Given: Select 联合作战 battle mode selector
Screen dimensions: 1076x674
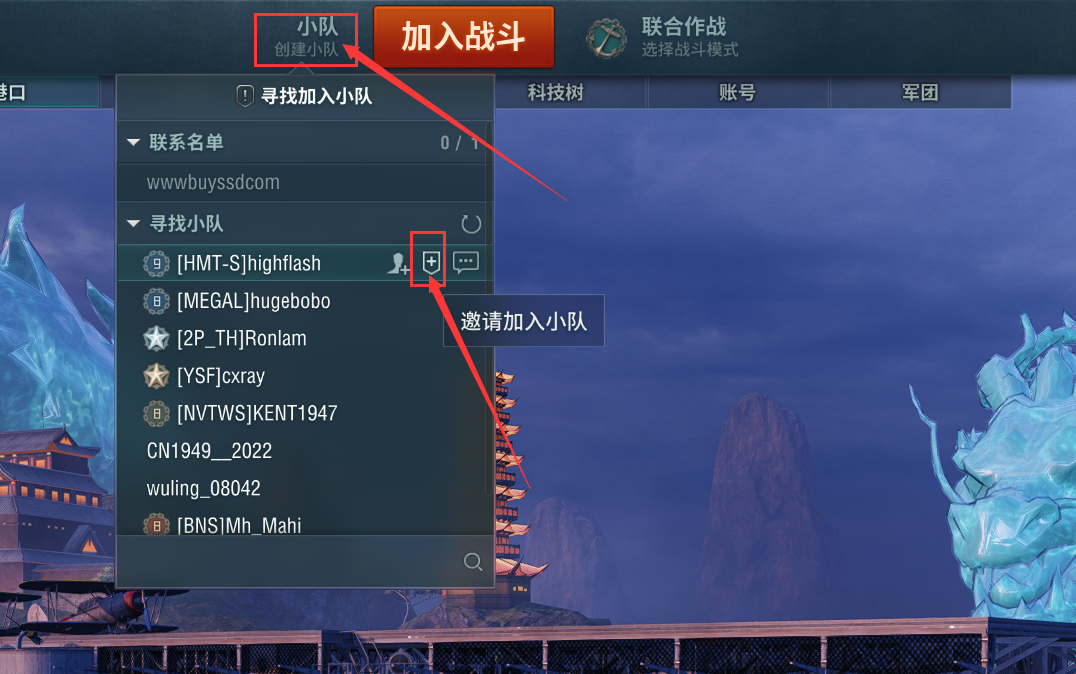Looking at the screenshot, I should pyautogui.click(x=664, y=38).
